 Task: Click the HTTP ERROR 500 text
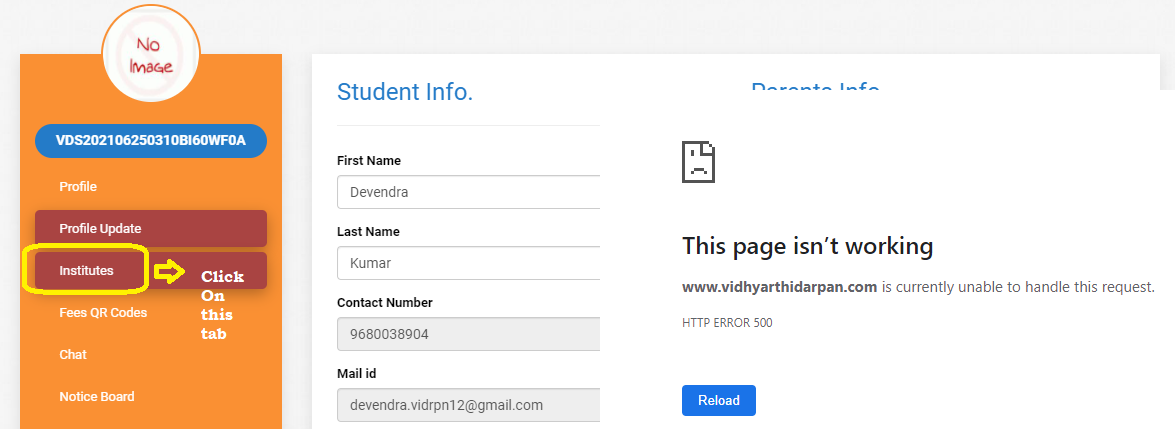pos(727,323)
